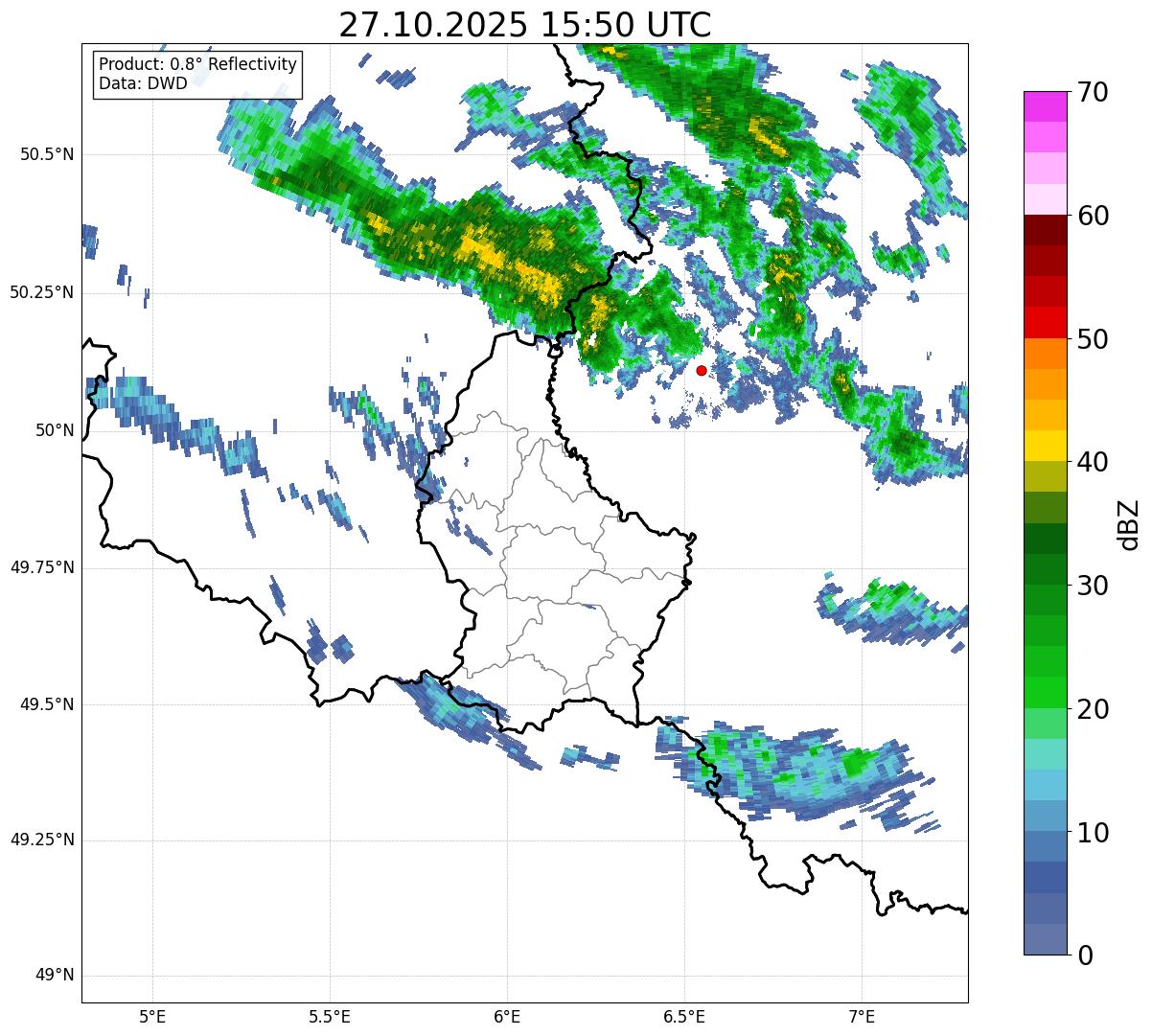Click the colorbar tick value 30
The height and width of the screenshot is (1036, 1152).
[1094, 586]
